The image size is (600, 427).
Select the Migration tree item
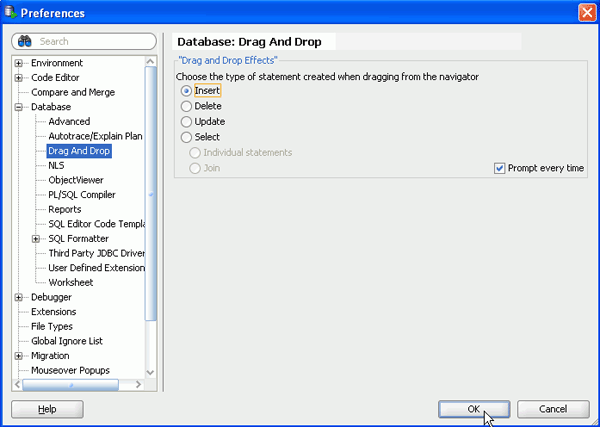(50, 356)
